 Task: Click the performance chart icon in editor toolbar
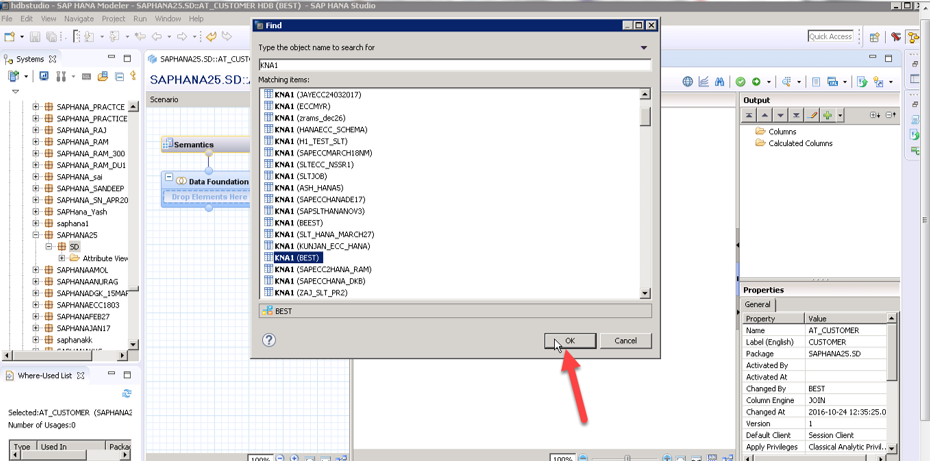tap(703, 82)
